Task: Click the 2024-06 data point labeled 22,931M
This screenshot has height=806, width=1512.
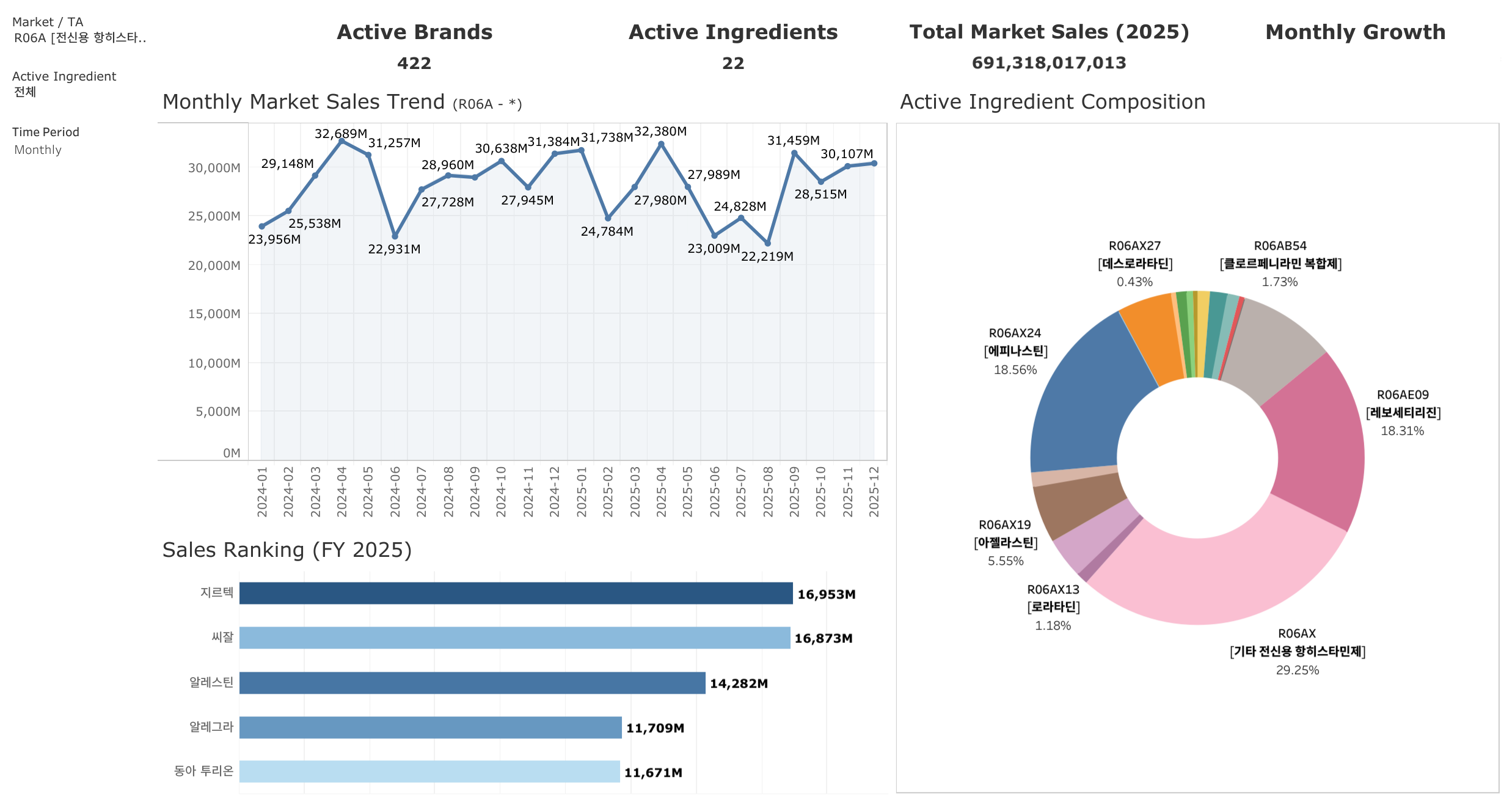Action: 395,236
